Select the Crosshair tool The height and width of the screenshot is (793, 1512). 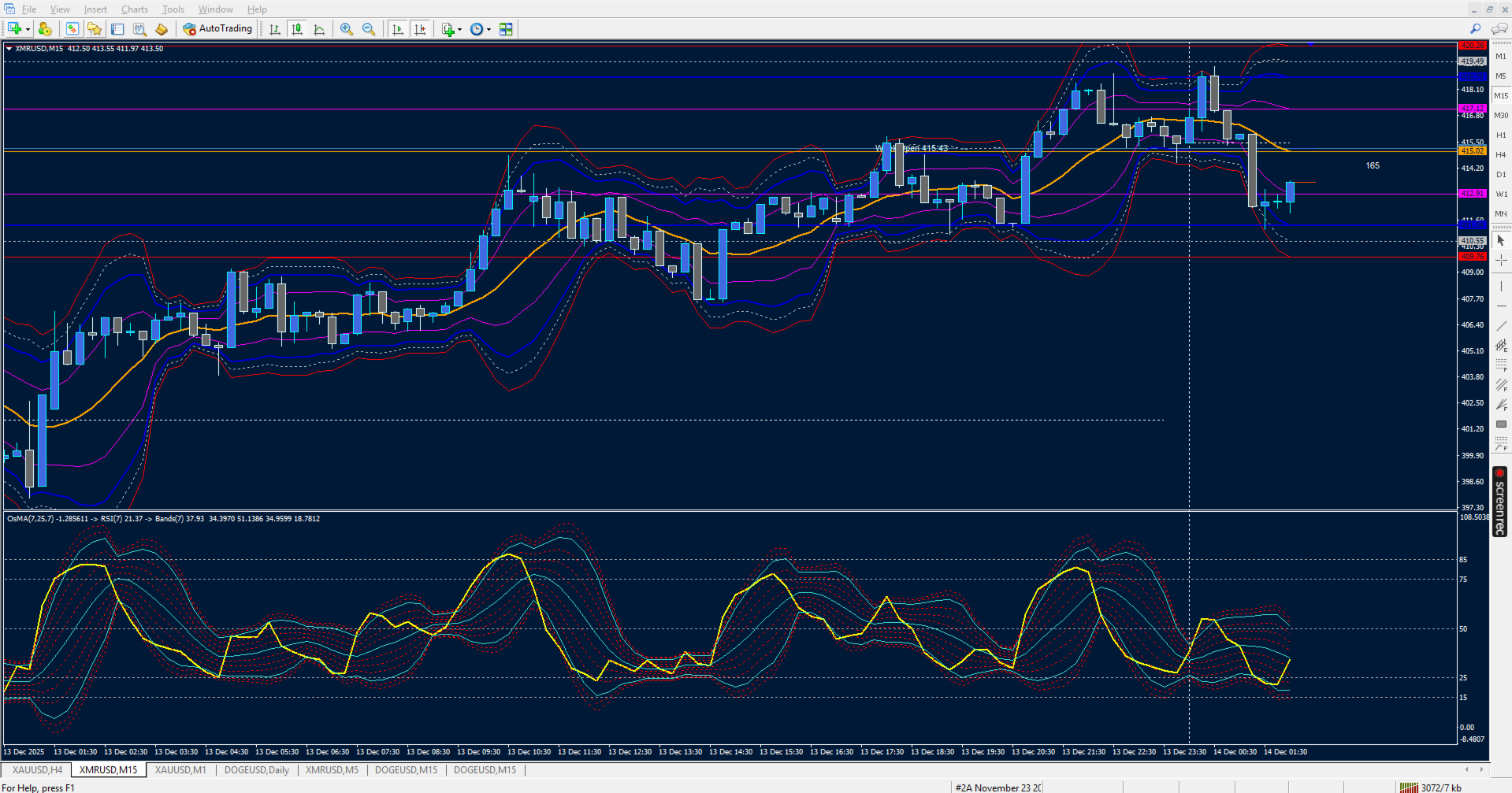pos(1501,260)
